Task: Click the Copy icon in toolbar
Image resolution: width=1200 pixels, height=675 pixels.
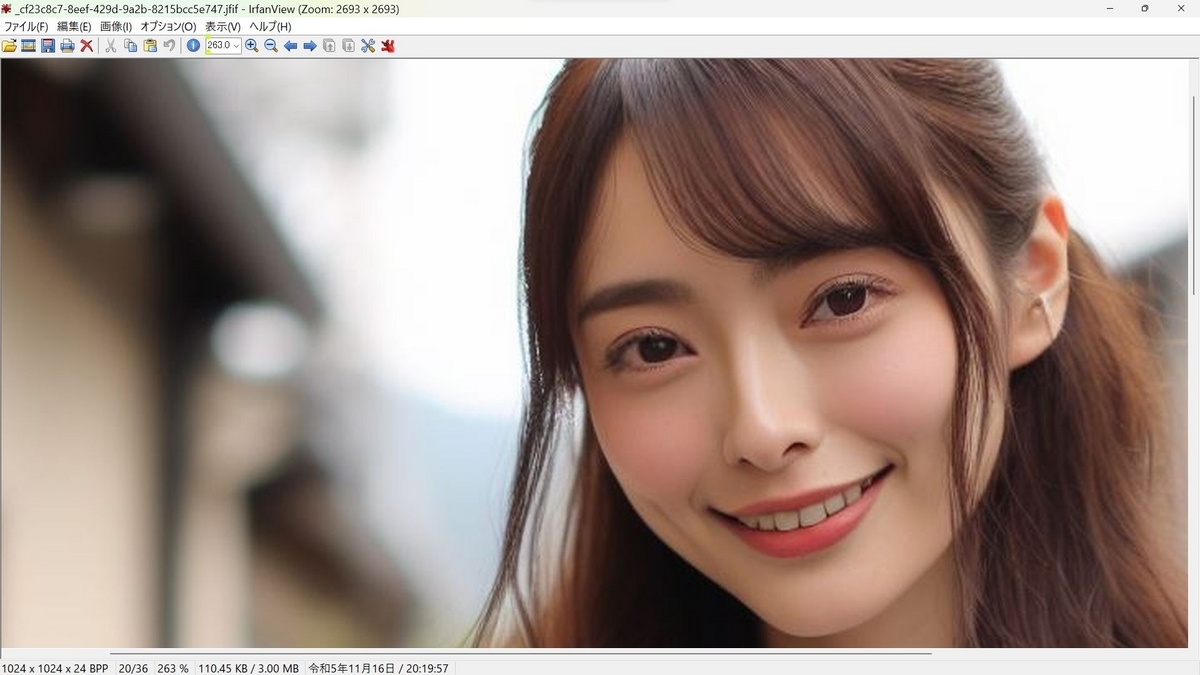Action: 130,46
